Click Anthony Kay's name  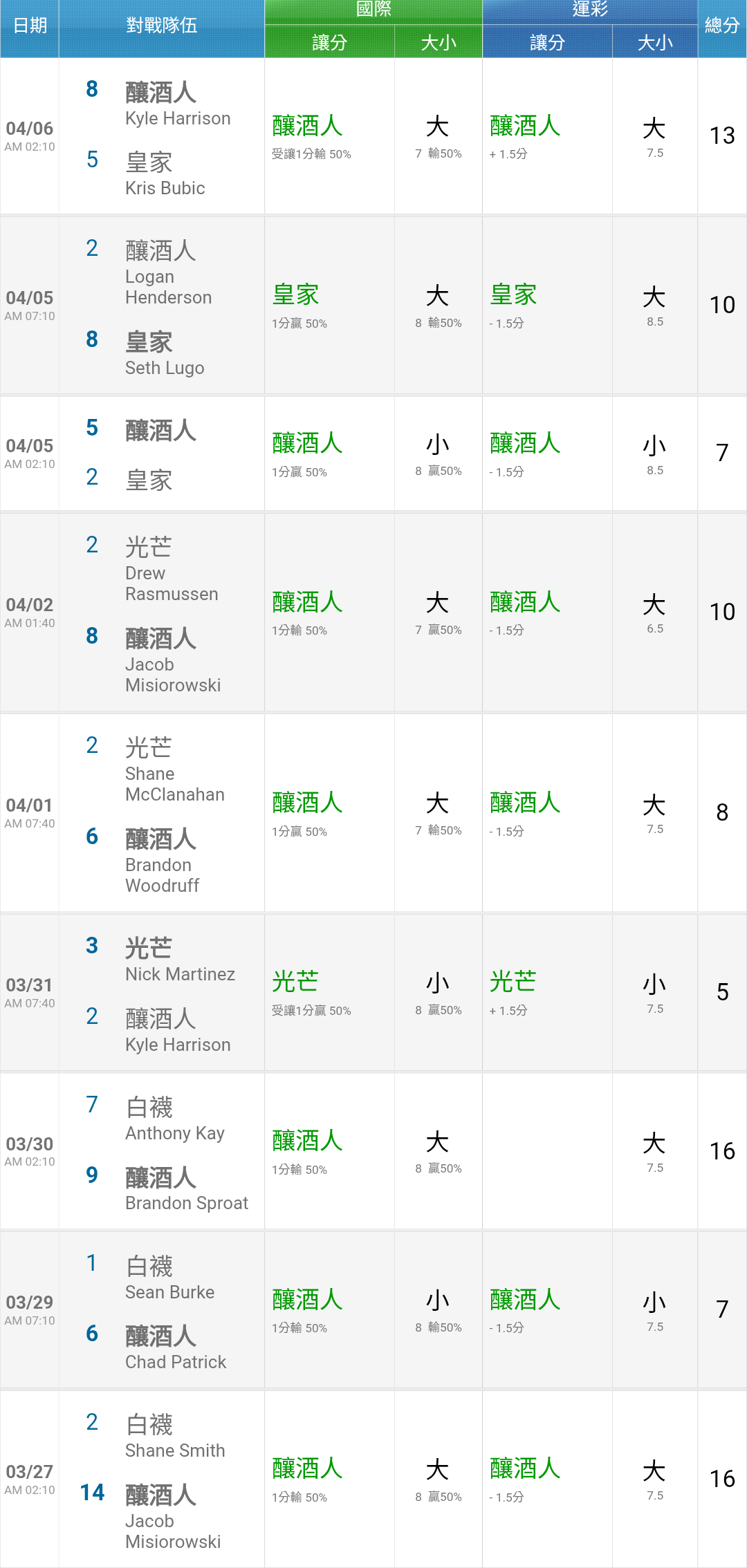[175, 1133]
